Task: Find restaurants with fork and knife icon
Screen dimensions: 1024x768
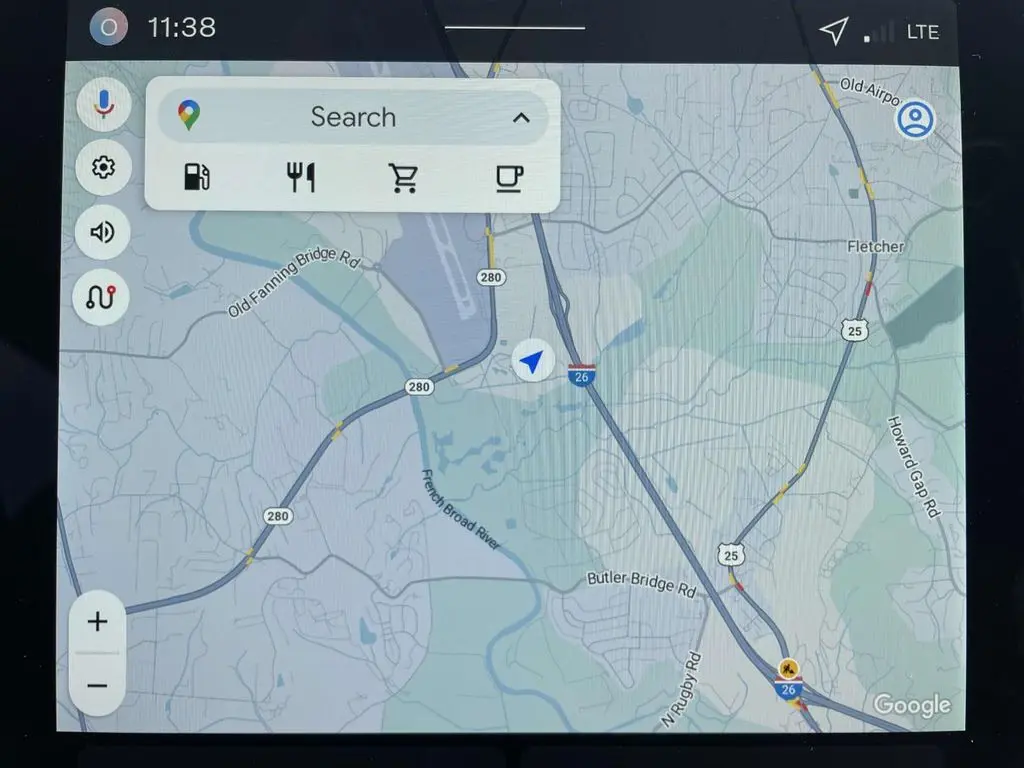Action: (x=300, y=178)
